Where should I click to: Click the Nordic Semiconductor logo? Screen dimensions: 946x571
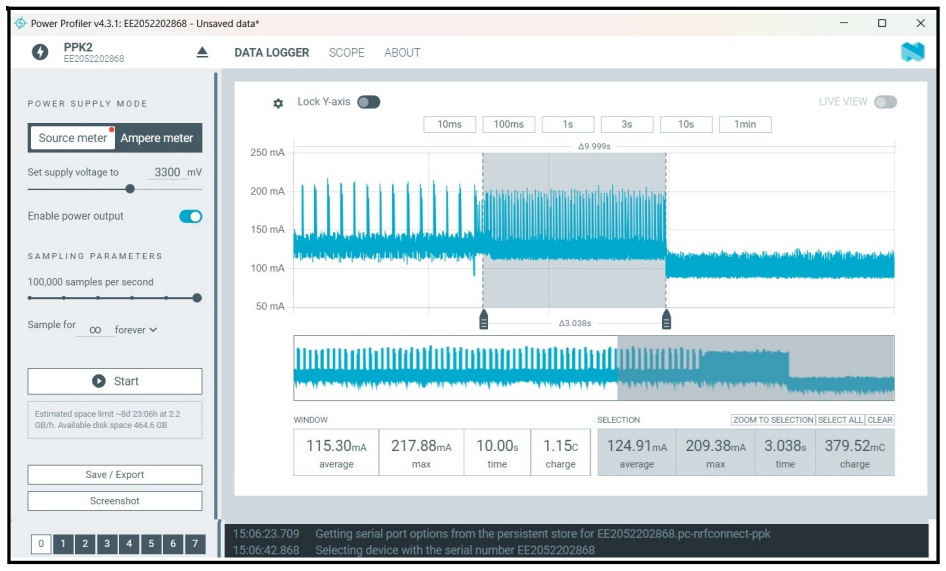coord(912,52)
